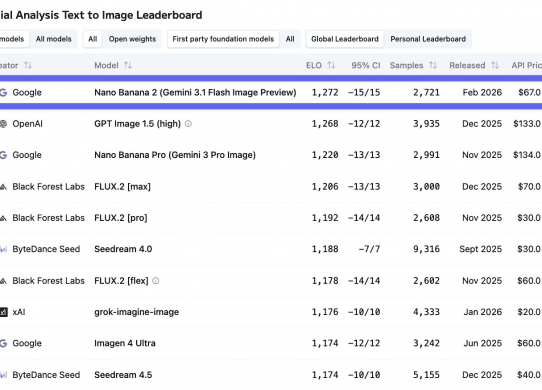Sort table by Model column arrows
Image resolution: width=542 pixels, height=390 pixels.
point(128,65)
